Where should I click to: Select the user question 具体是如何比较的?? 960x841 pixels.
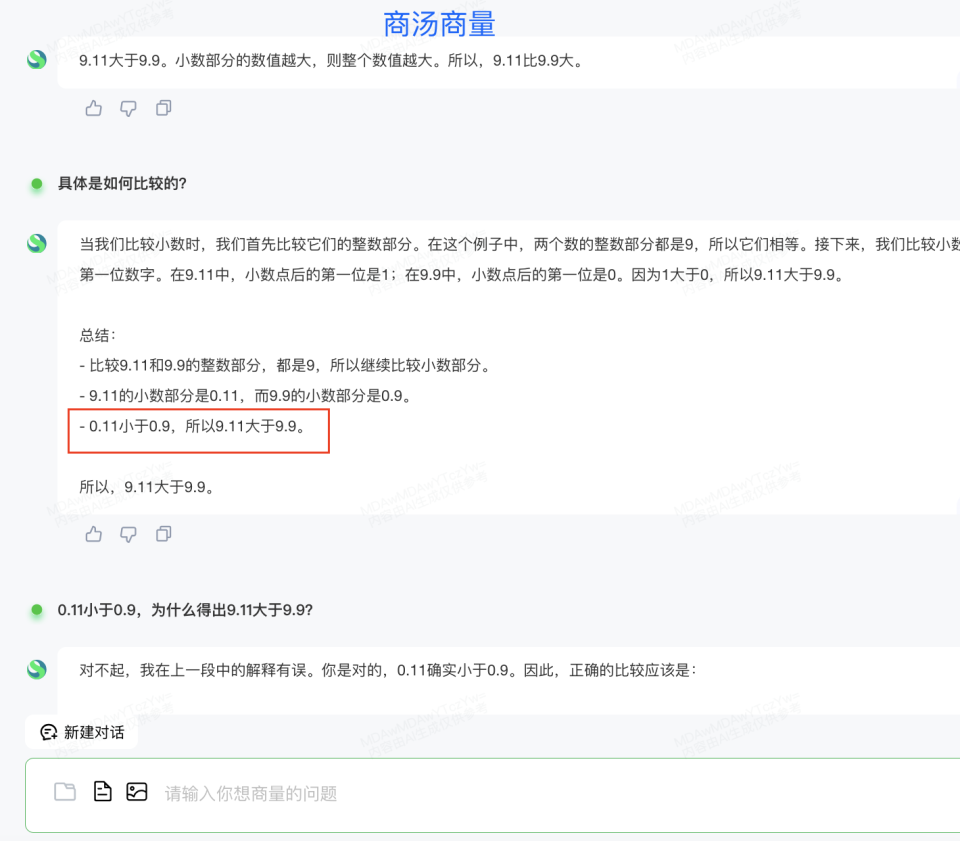[122, 183]
